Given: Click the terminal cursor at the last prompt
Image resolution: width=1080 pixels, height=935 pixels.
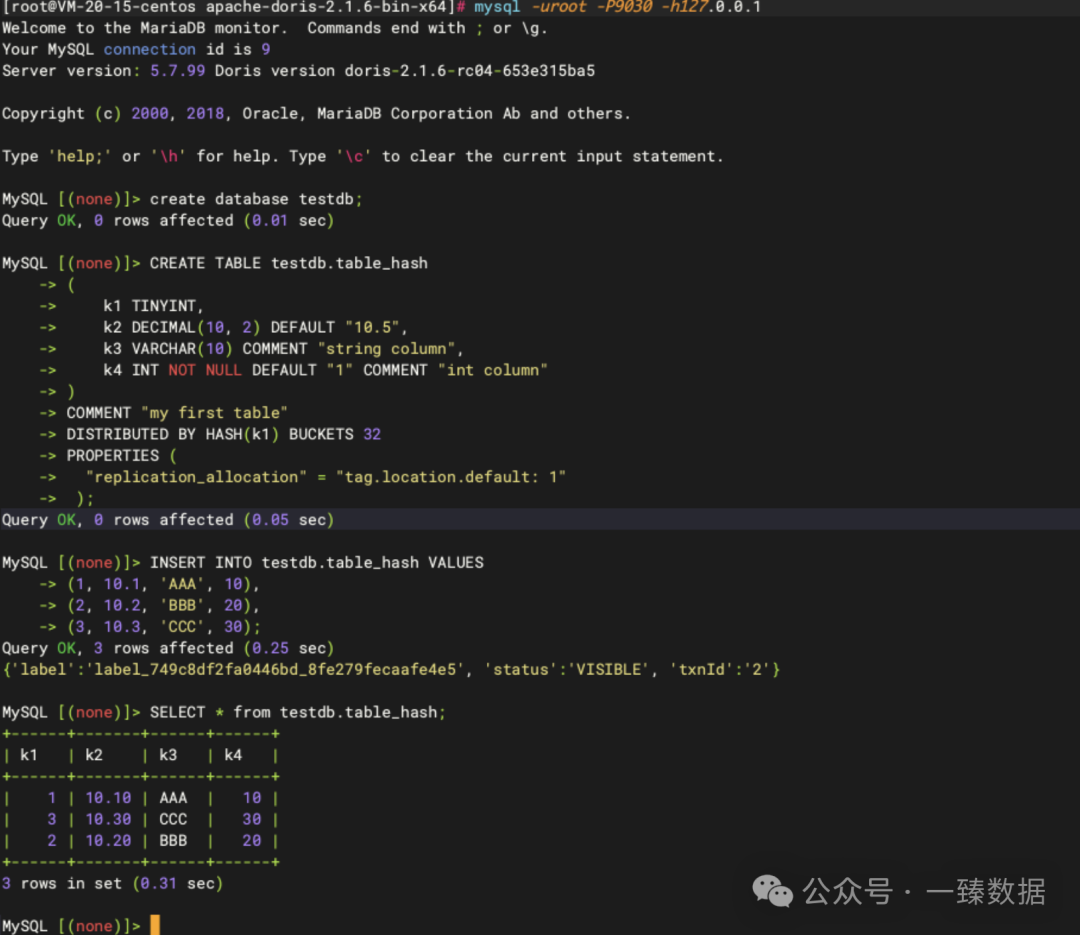Looking at the screenshot, I should click(x=155, y=925).
